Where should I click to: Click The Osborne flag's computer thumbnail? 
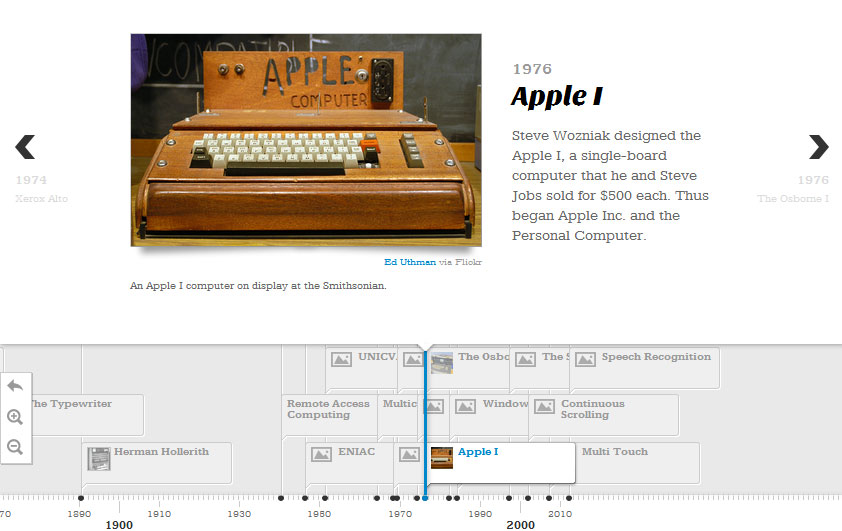click(442, 363)
